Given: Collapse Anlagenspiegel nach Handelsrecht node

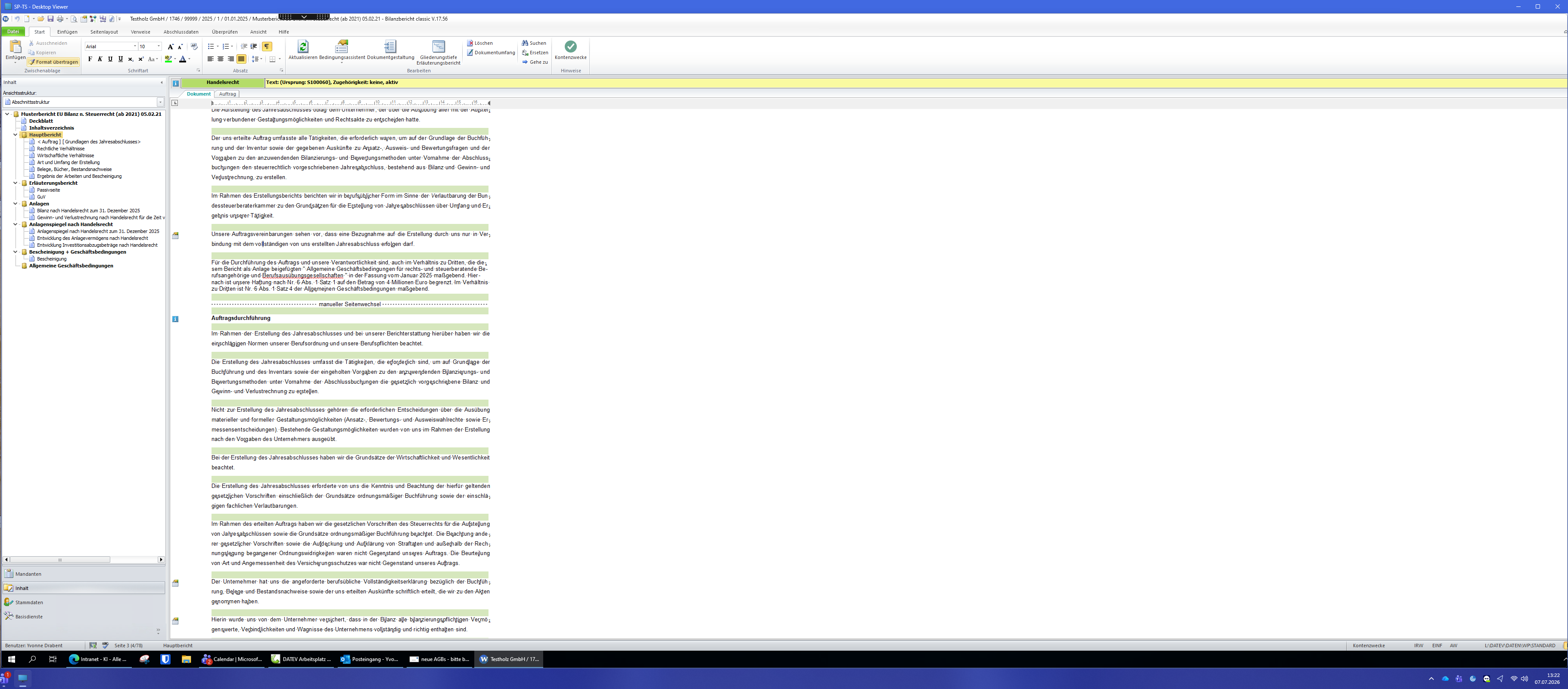Looking at the screenshot, I should point(15,224).
